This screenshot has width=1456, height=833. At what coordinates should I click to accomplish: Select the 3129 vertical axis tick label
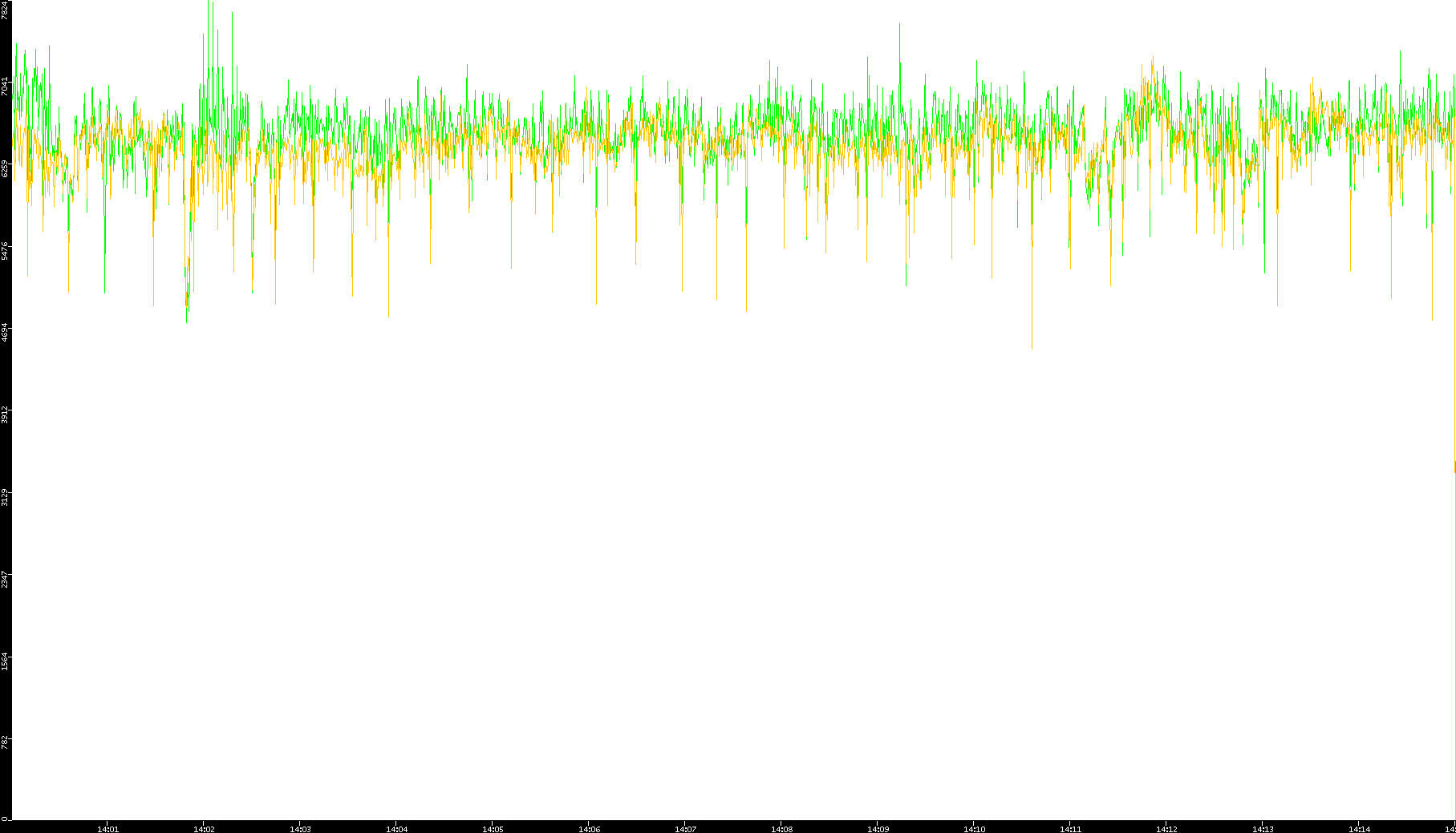click(x=6, y=496)
